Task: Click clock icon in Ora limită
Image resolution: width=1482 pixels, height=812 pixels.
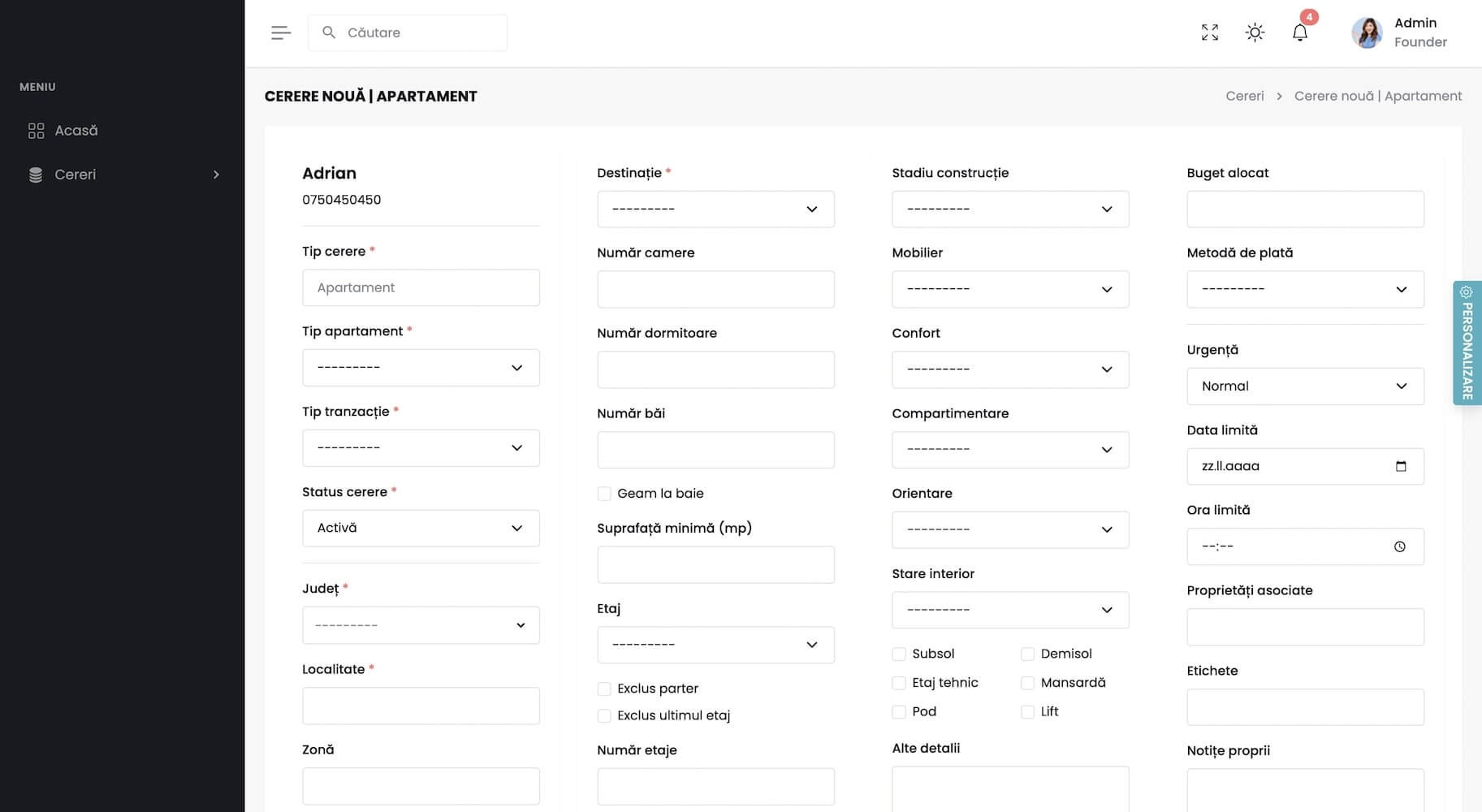Action: click(1400, 546)
